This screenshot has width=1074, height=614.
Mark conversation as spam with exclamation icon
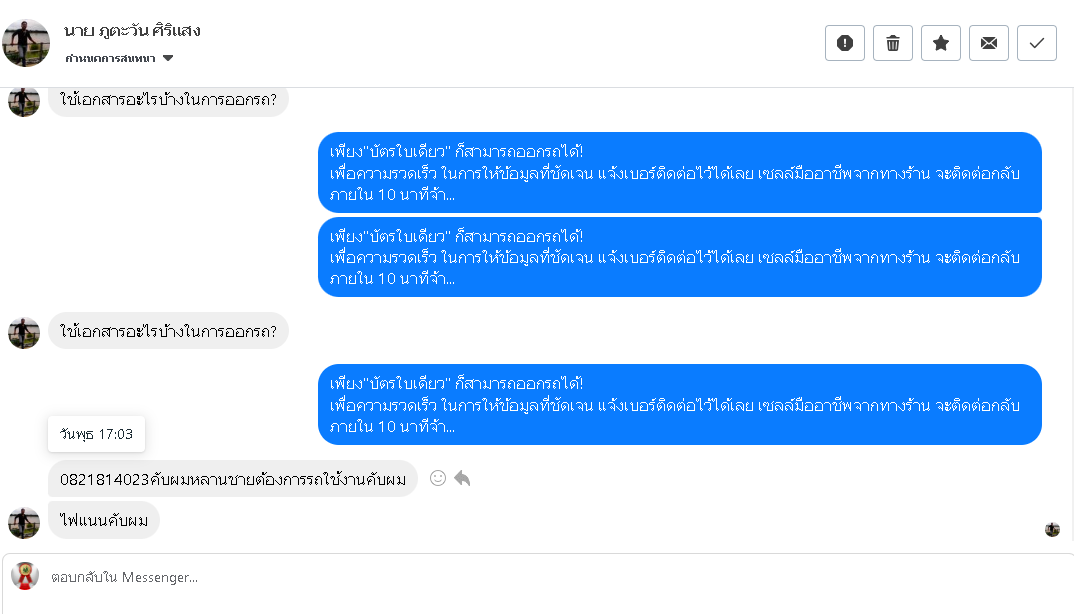845,43
